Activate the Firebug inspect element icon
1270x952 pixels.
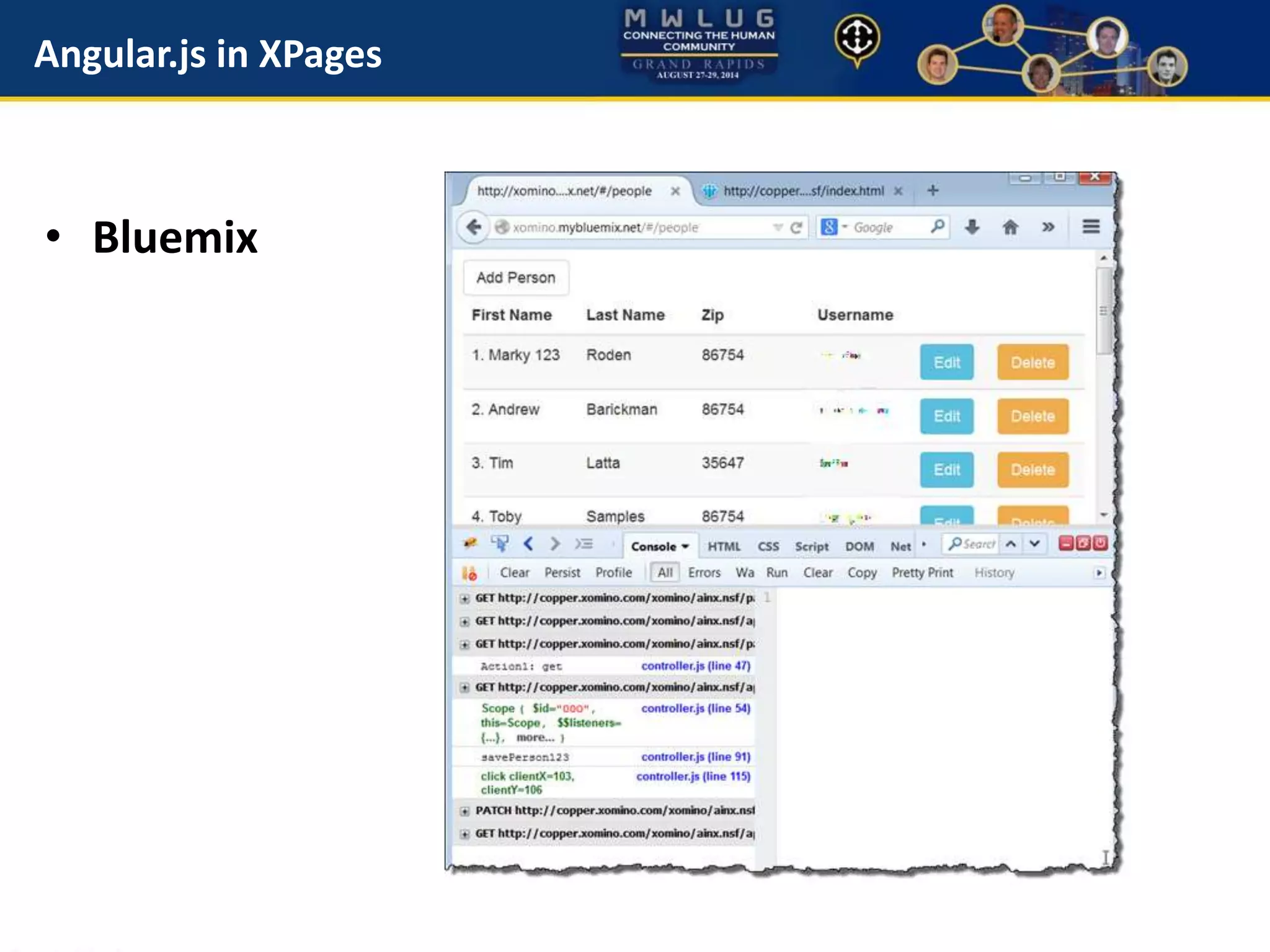(500, 544)
